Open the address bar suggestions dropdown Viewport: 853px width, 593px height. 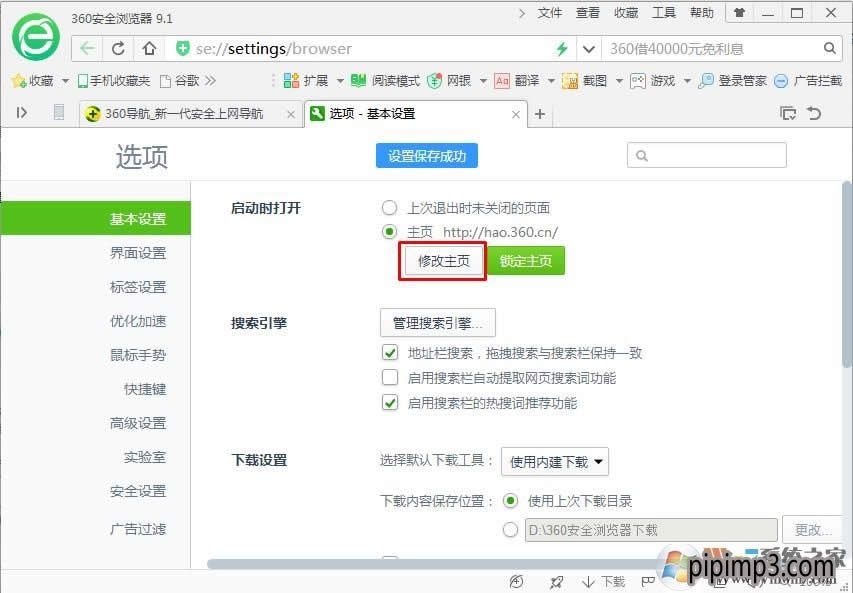(589, 47)
